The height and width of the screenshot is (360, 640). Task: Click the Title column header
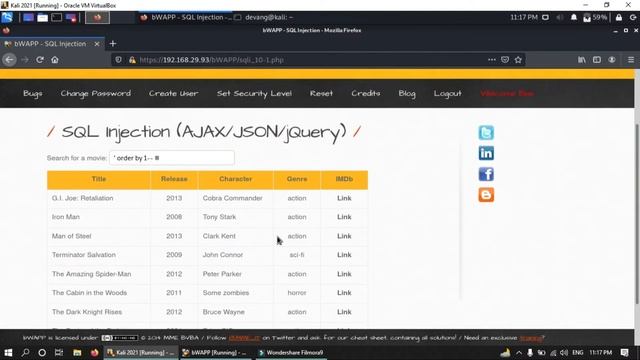point(99,179)
